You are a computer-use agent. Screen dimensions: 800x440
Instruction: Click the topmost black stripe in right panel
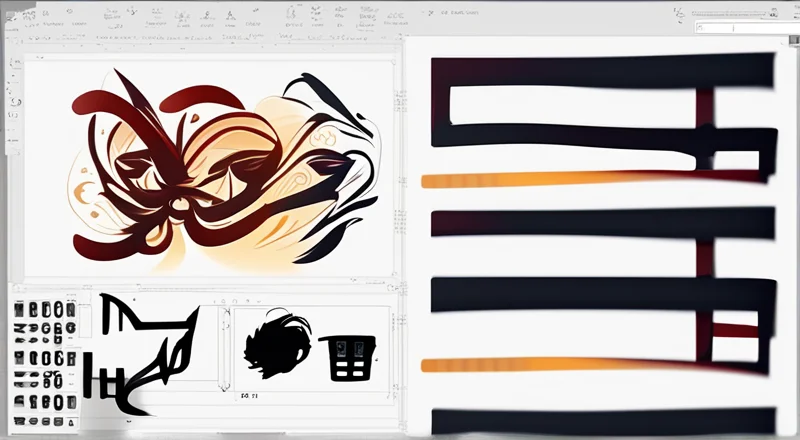tap(600, 70)
